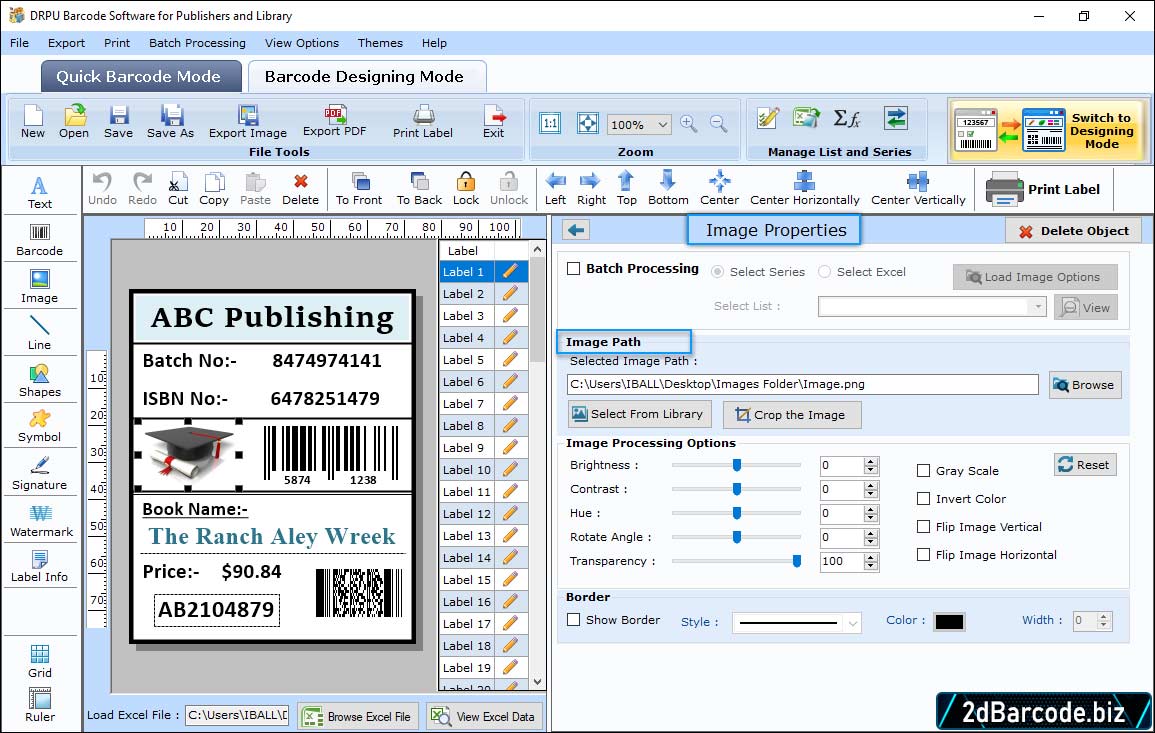Reset image processing options
This screenshot has width=1155, height=733.
click(x=1085, y=465)
